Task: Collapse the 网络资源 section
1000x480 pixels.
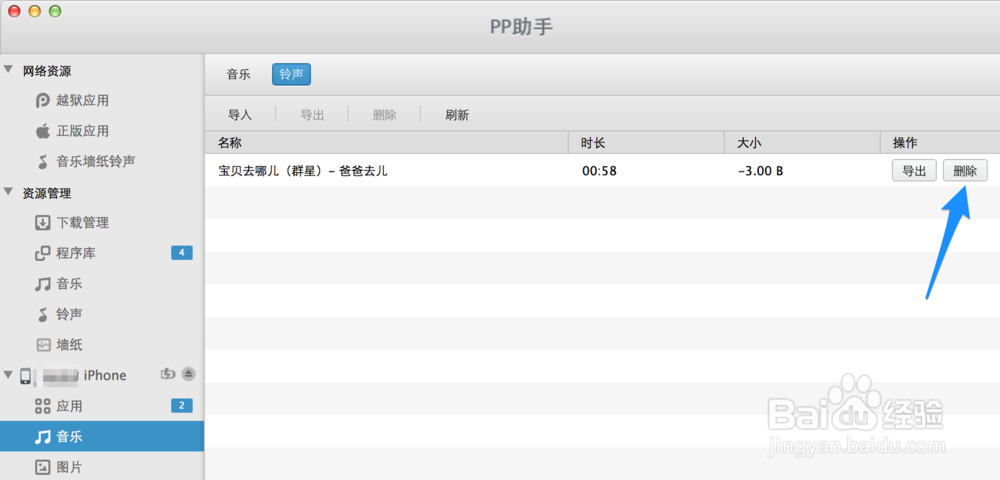Action: [x=9, y=70]
